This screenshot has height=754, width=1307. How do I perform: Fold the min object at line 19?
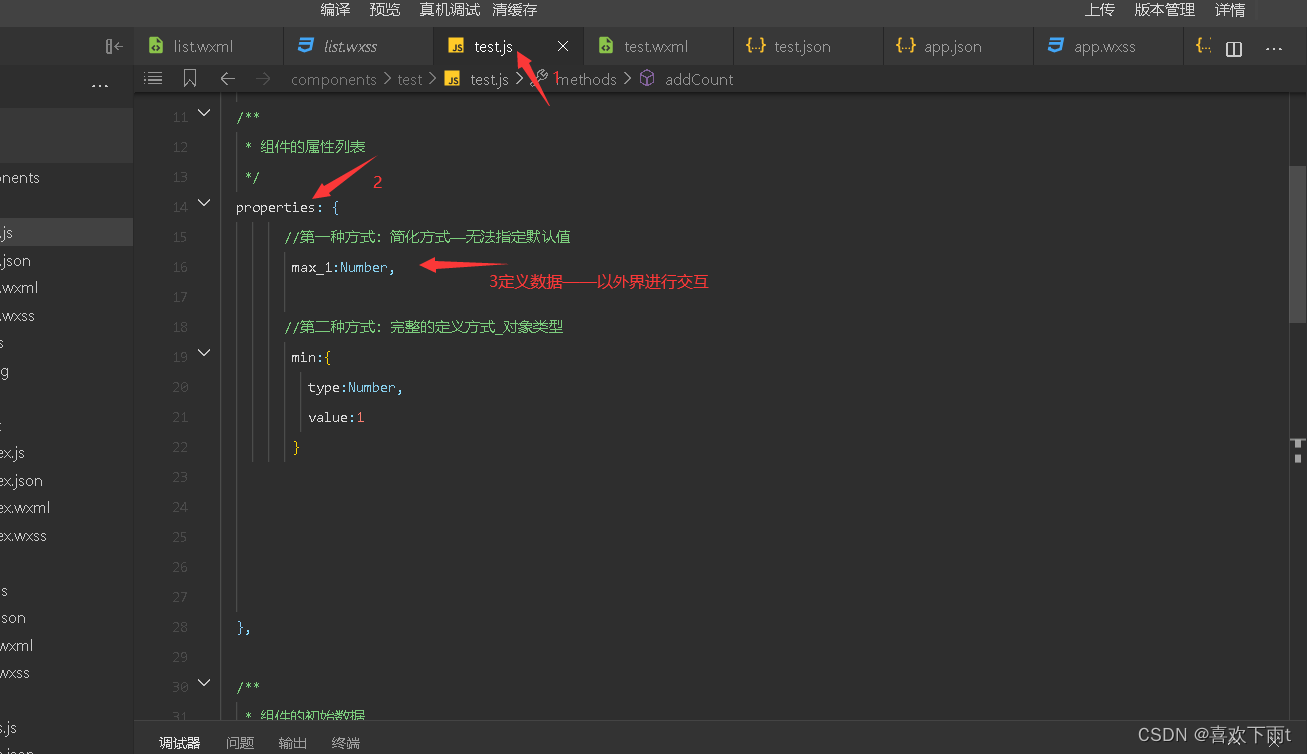(204, 353)
